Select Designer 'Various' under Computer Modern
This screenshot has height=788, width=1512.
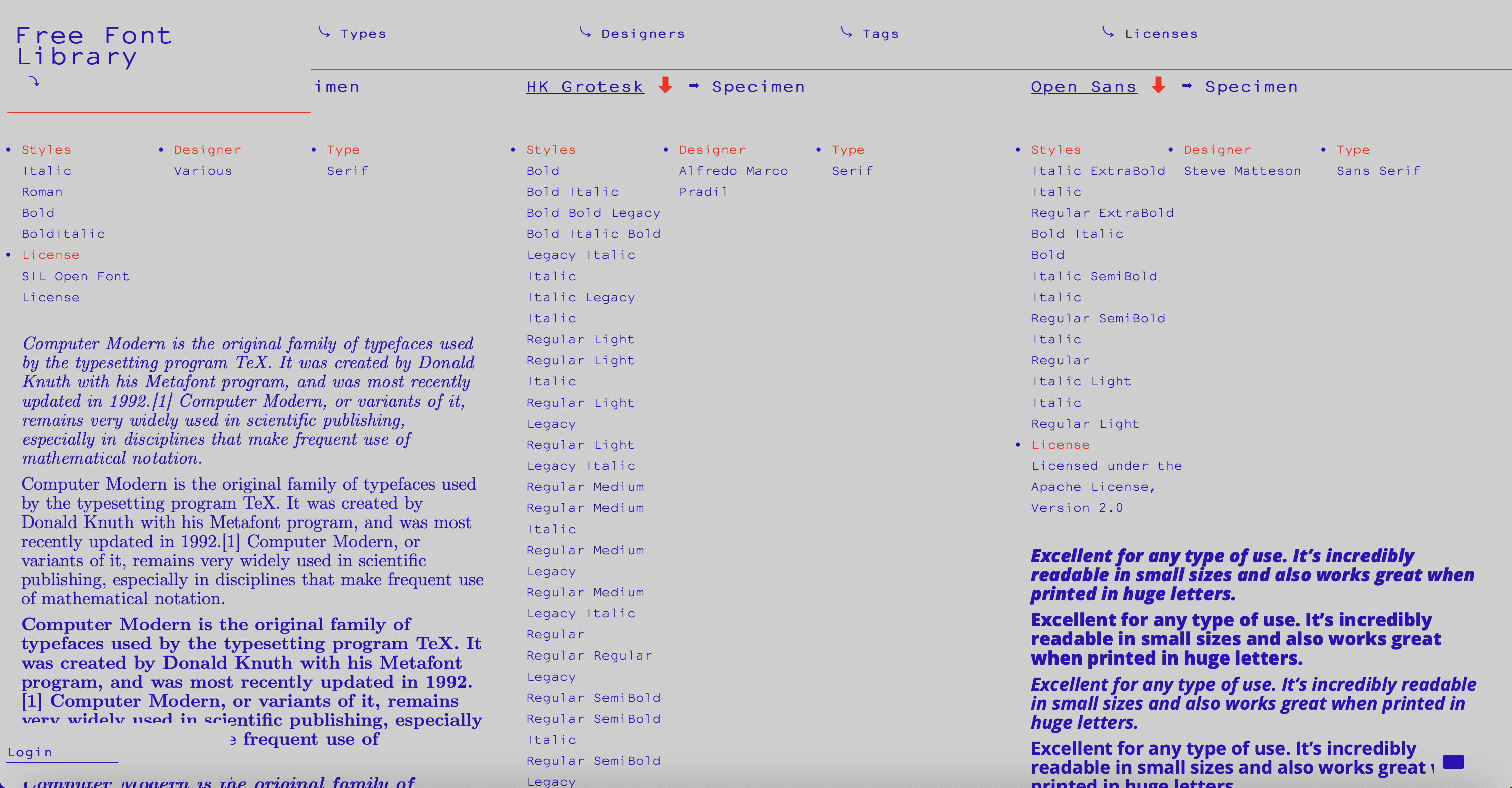[203, 171]
